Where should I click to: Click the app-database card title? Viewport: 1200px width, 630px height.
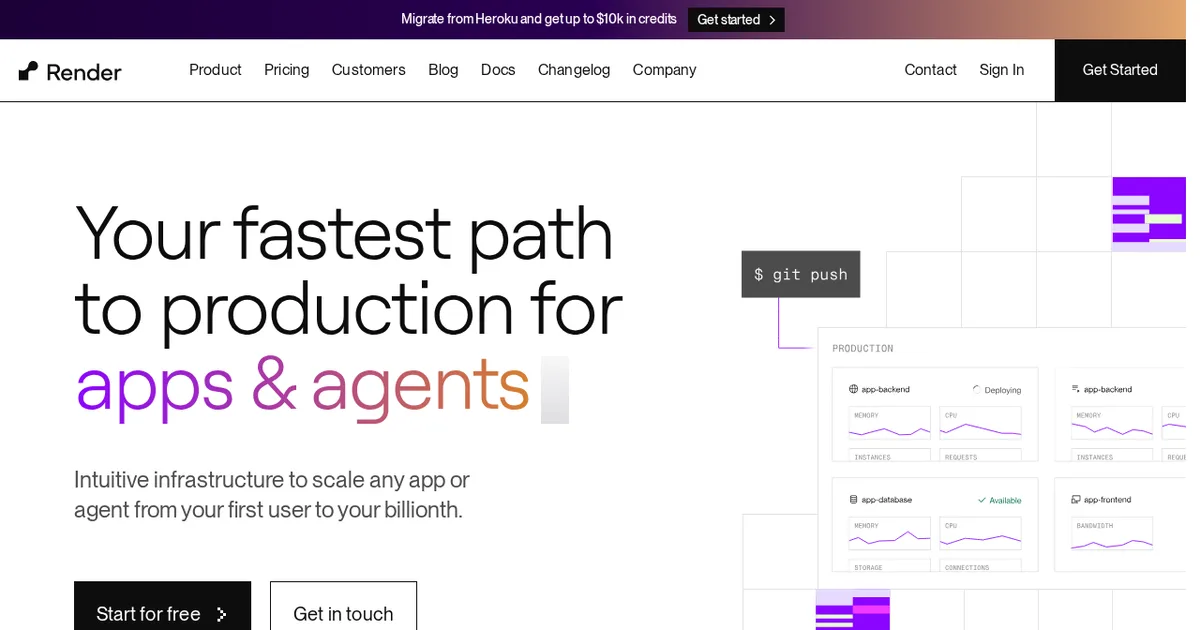[x=887, y=499]
